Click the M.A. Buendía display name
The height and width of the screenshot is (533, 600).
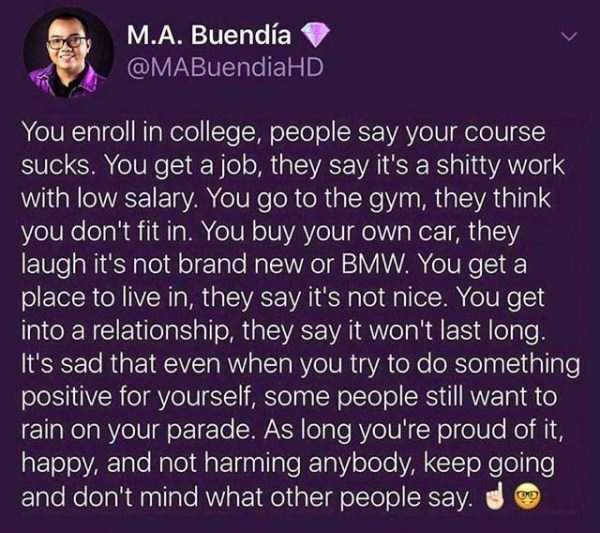click(209, 35)
